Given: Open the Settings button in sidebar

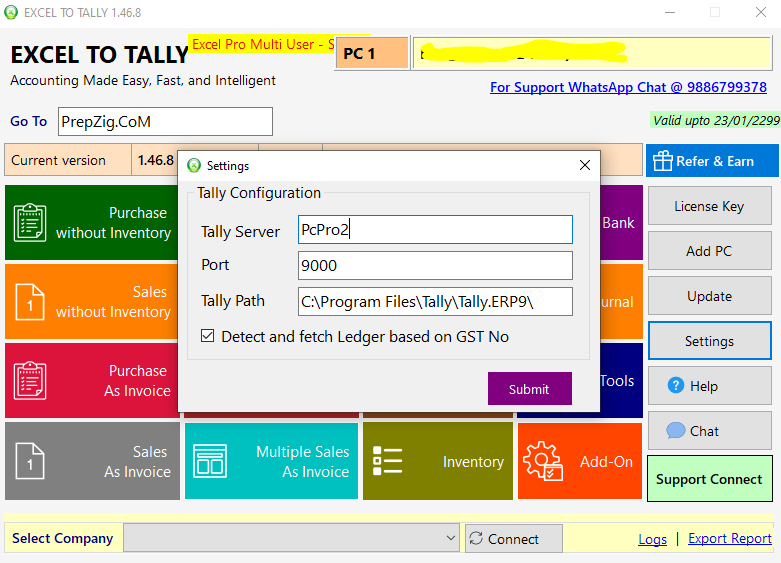Looking at the screenshot, I should pyautogui.click(x=709, y=341).
